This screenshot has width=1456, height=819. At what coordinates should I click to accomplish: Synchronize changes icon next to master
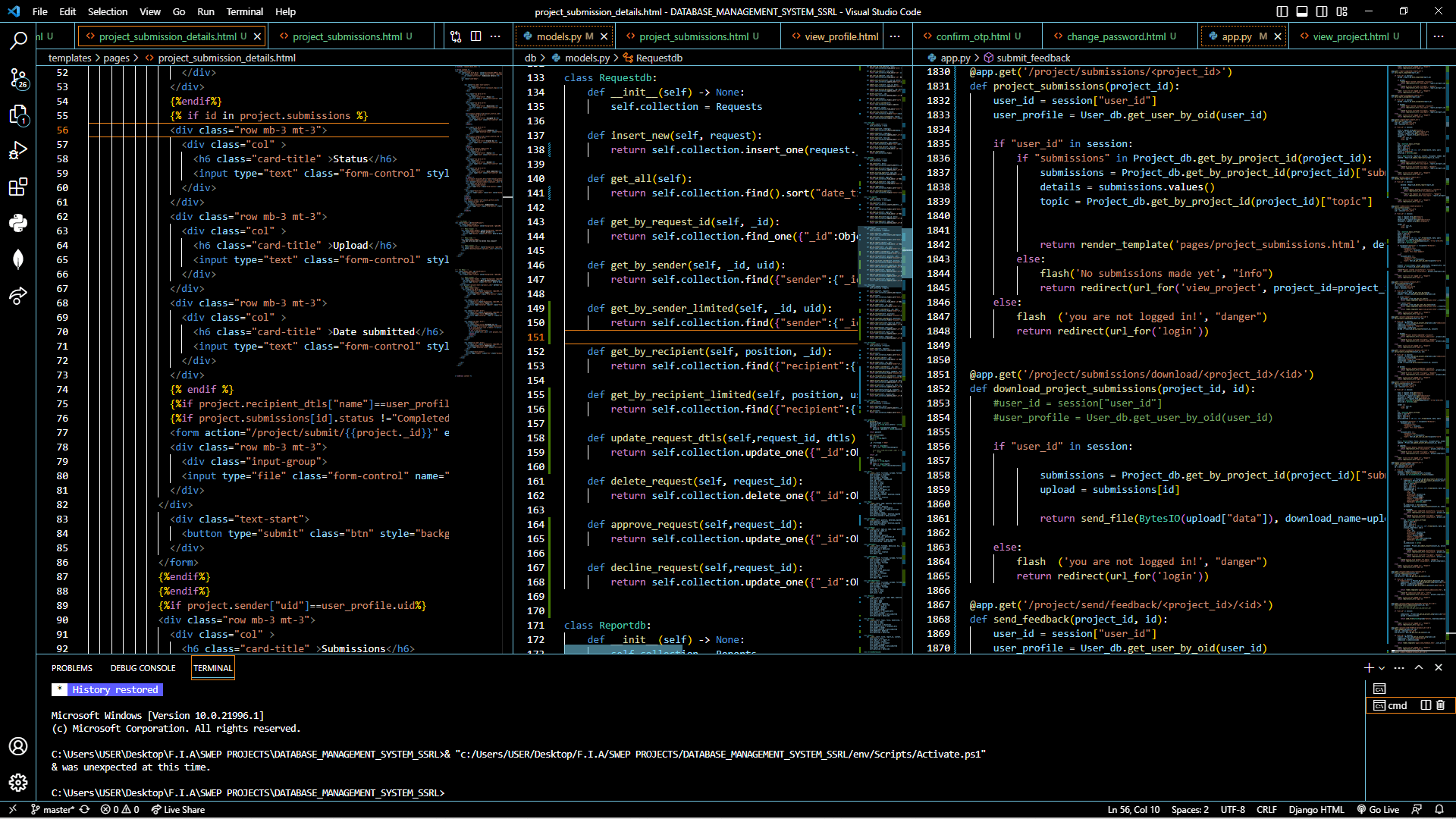(x=85, y=809)
